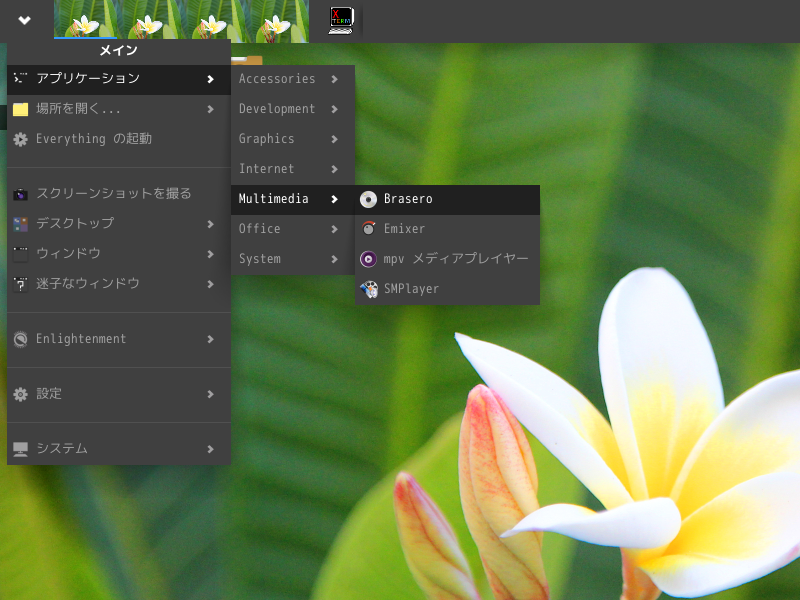
Task: Click the ウィンドウ window icon
Action: pos(20,254)
